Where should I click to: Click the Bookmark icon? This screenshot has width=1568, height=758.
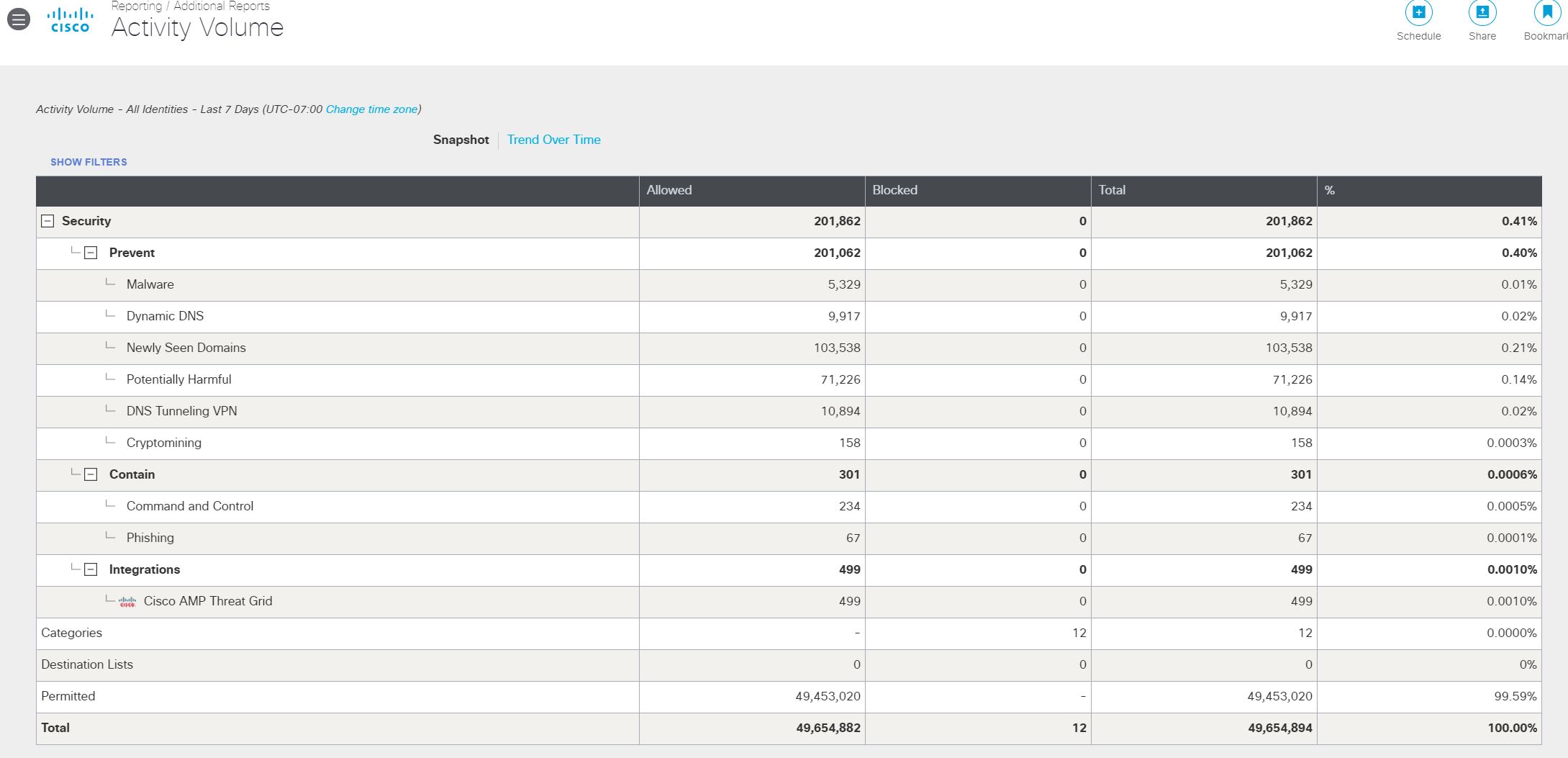[1546, 13]
